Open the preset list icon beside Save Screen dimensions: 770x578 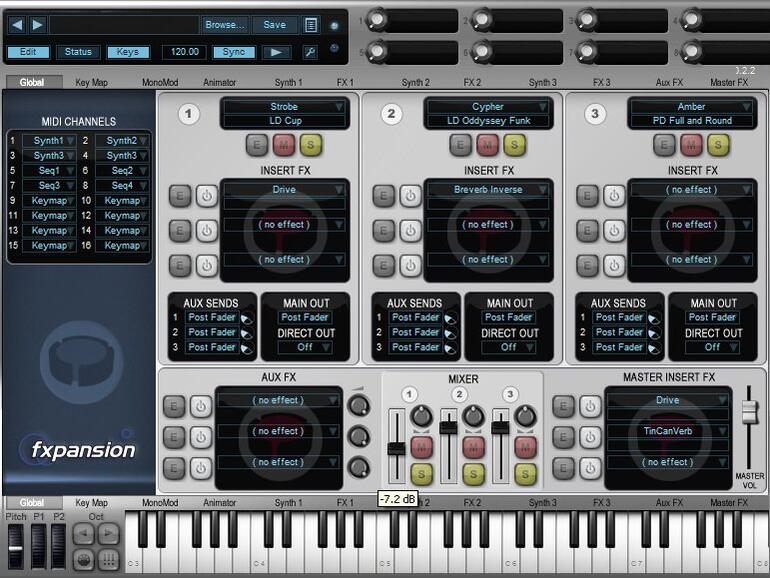tap(311, 25)
